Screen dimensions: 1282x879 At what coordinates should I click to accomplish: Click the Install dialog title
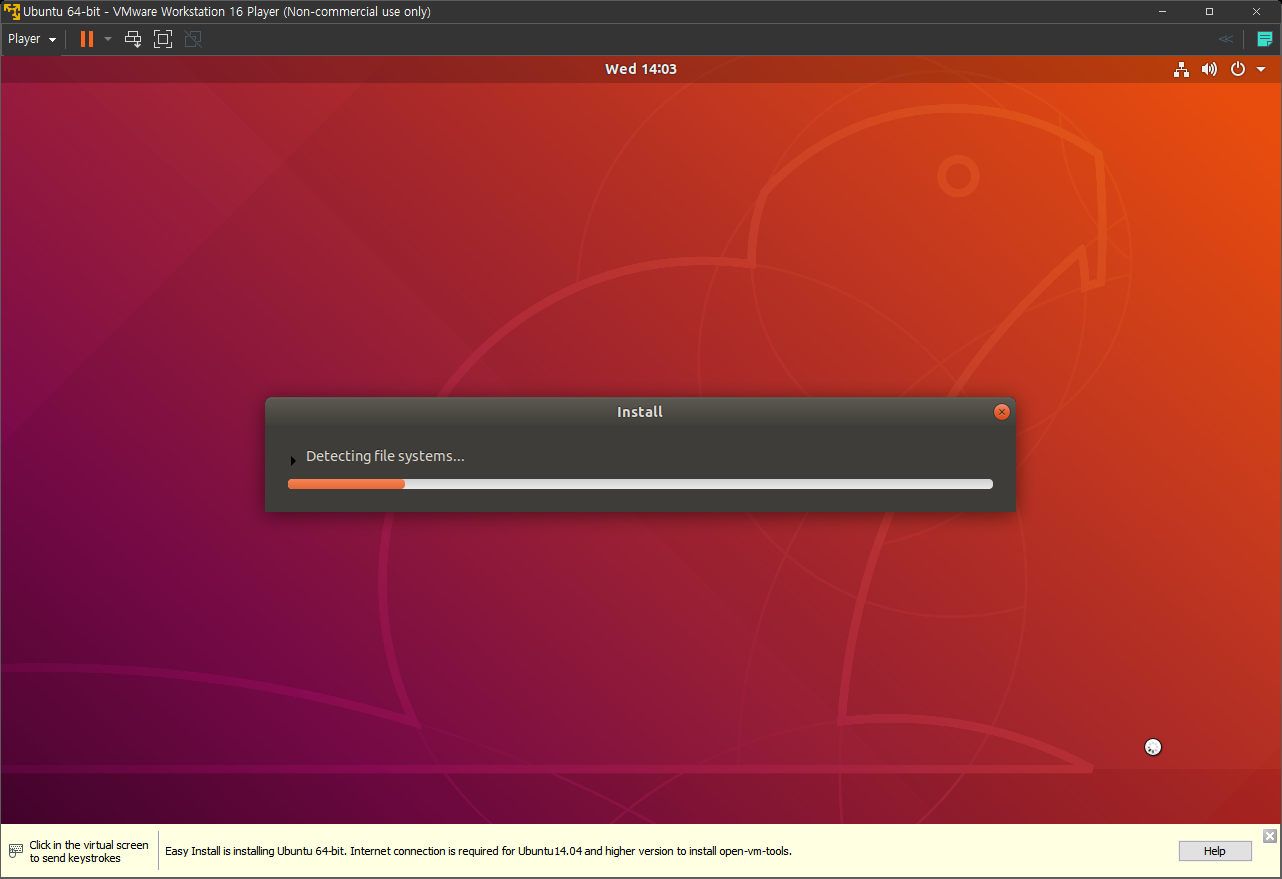click(640, 412)
